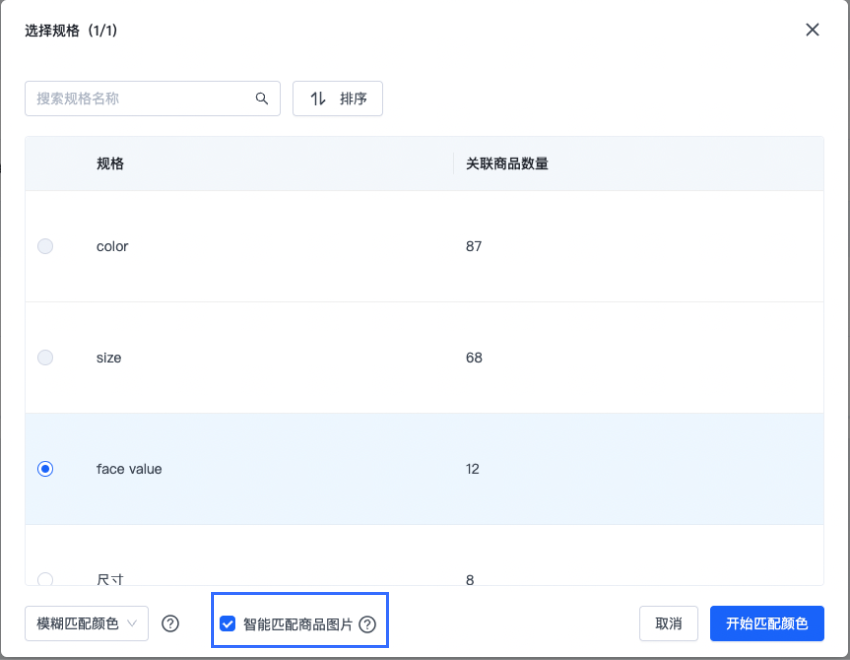Click the face value row text
Viewport: 850px width, 660px height.
(129, 469)
